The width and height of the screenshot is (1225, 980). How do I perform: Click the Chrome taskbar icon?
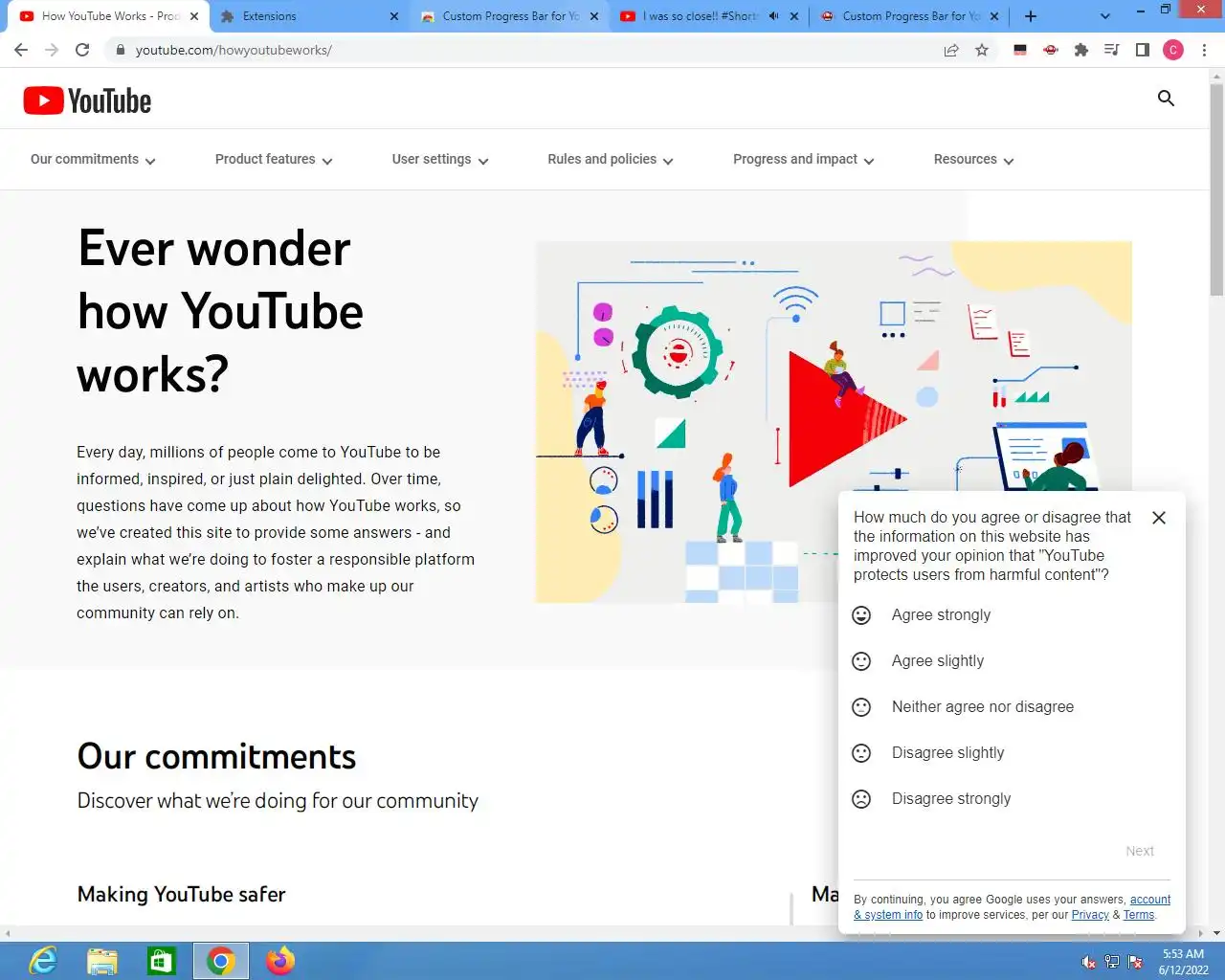(x=221, y=961)
